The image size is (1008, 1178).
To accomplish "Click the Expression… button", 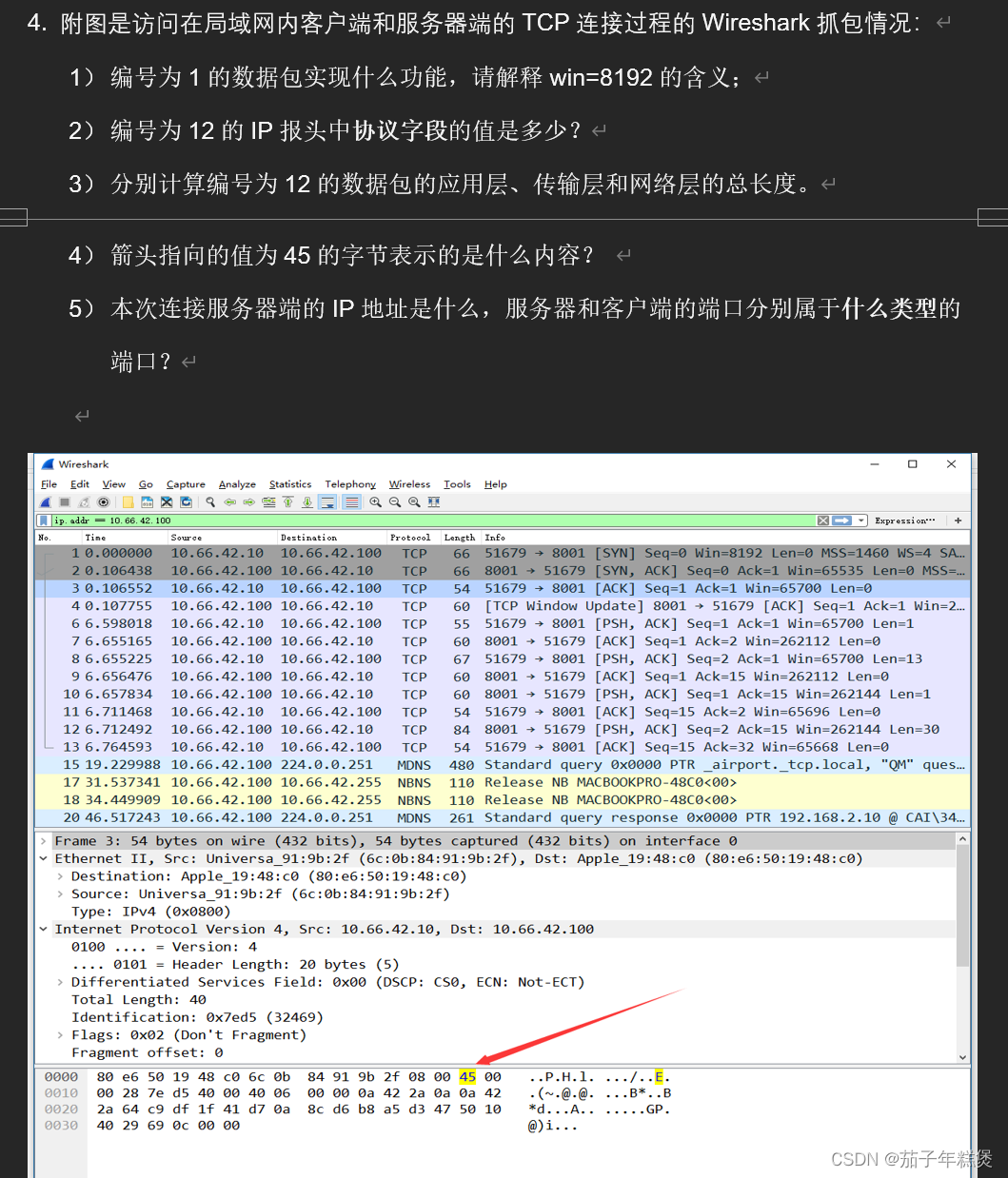I will [x=904, y=520].
